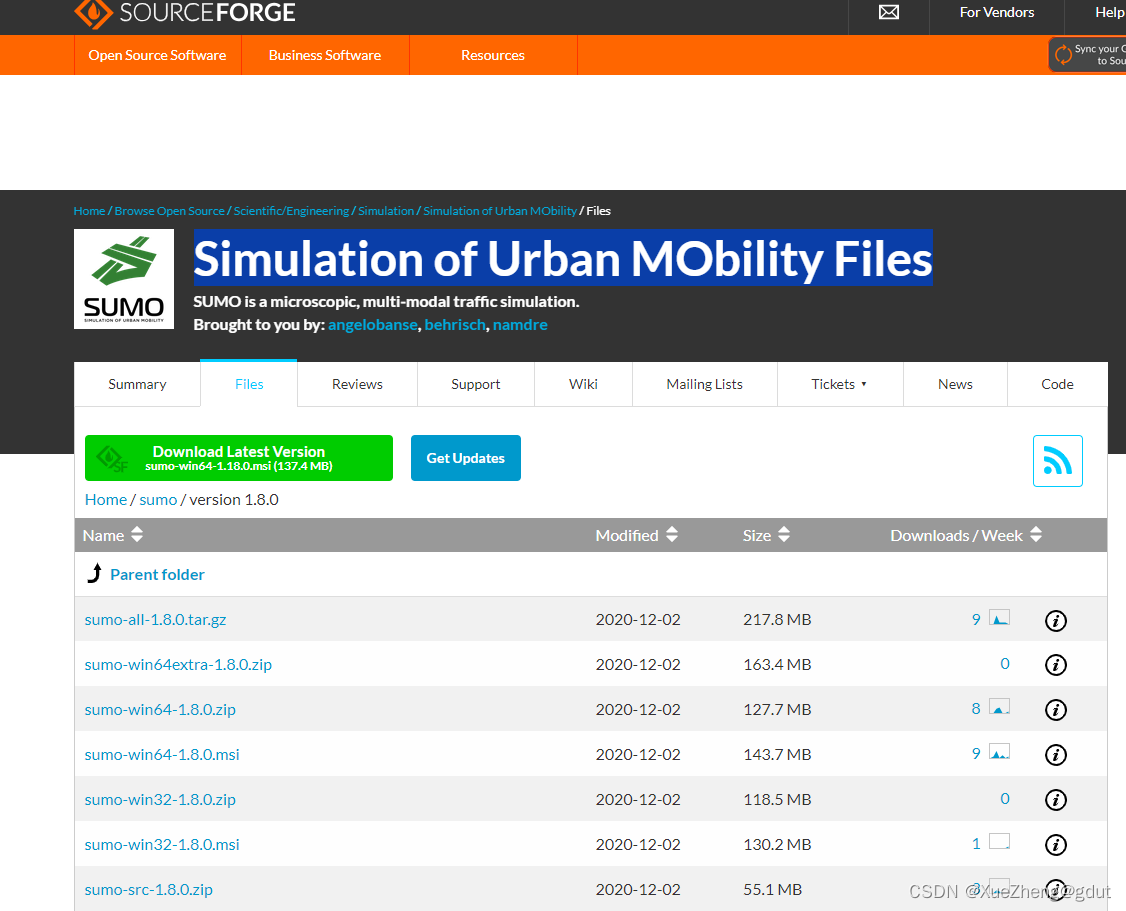Click Parent folder up-arrow icon

pyautogui.click(x=94, y=574)
